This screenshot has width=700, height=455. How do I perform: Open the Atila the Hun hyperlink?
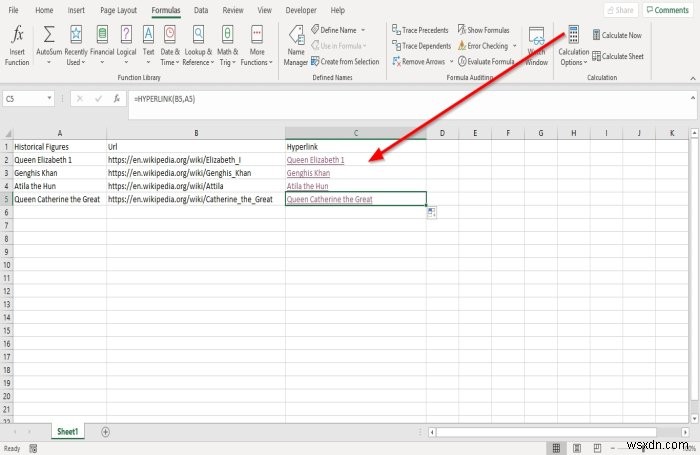[307, 186]
